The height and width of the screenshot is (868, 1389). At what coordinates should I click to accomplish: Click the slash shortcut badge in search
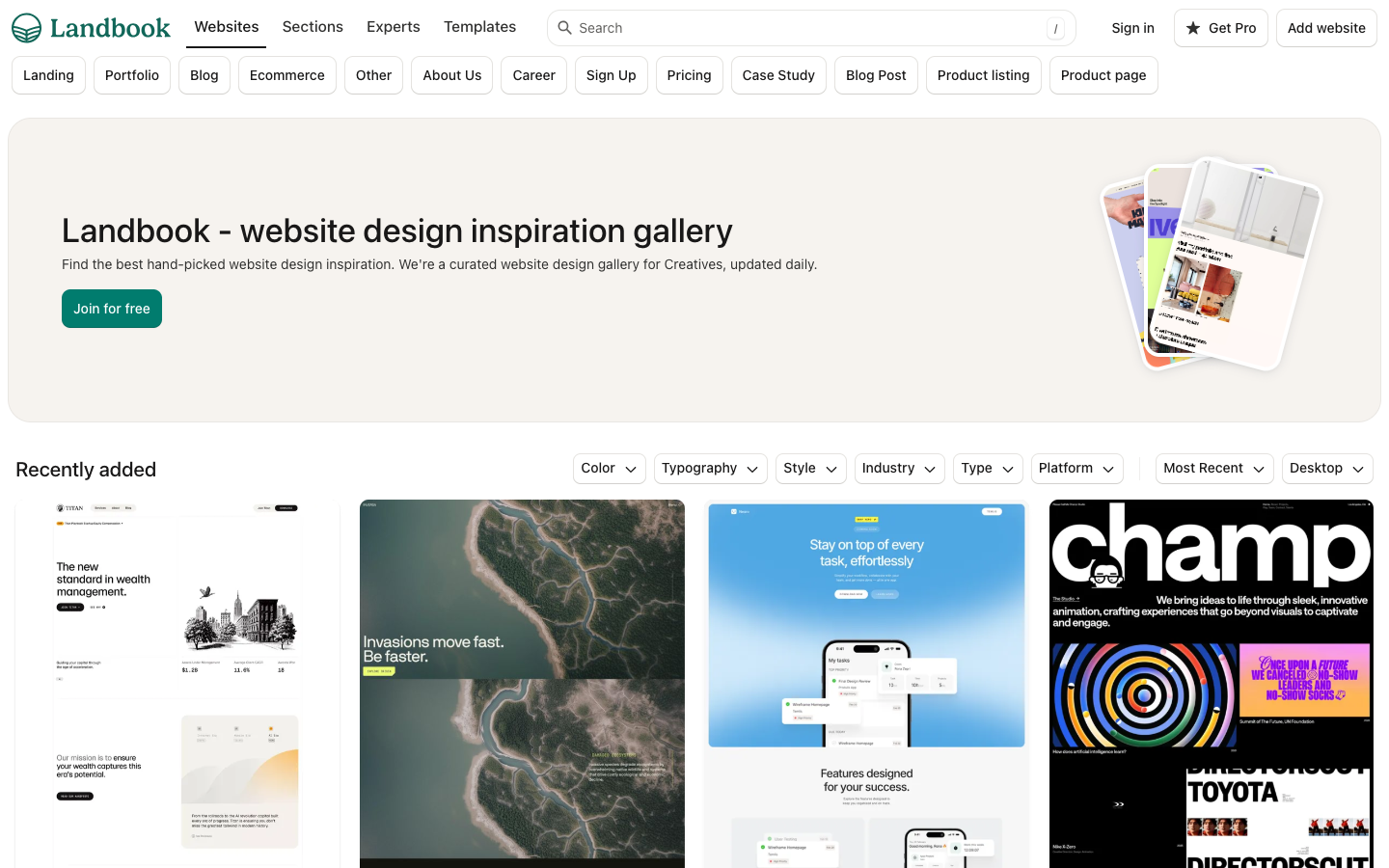[x=1055, y=29]
